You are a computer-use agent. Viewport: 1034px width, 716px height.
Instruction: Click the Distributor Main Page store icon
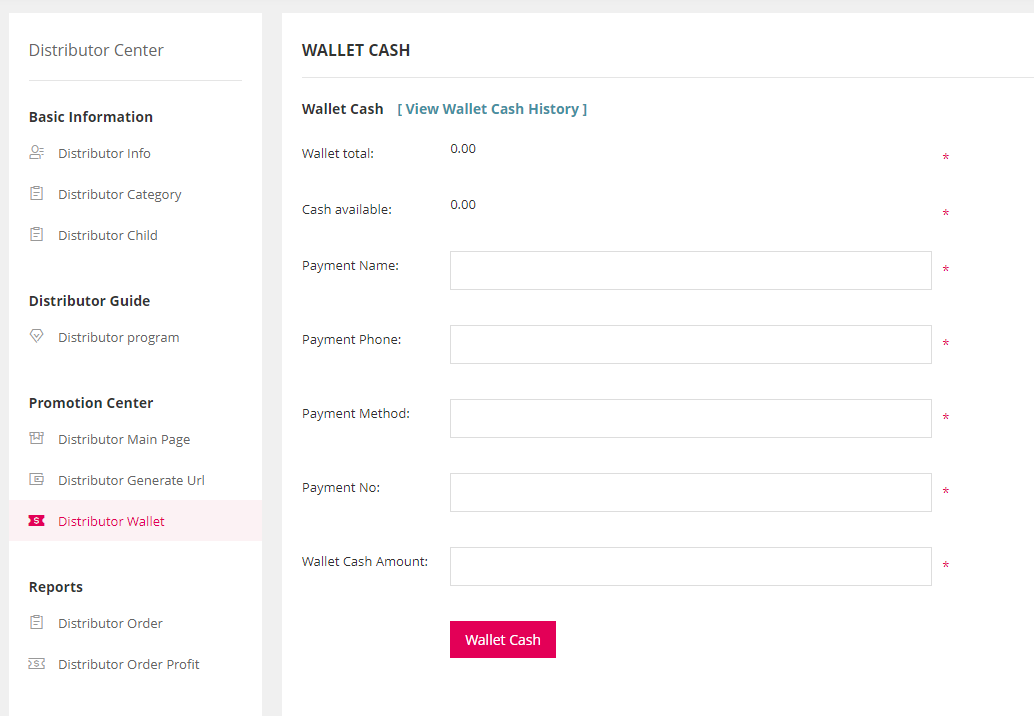tap(37, 438)
